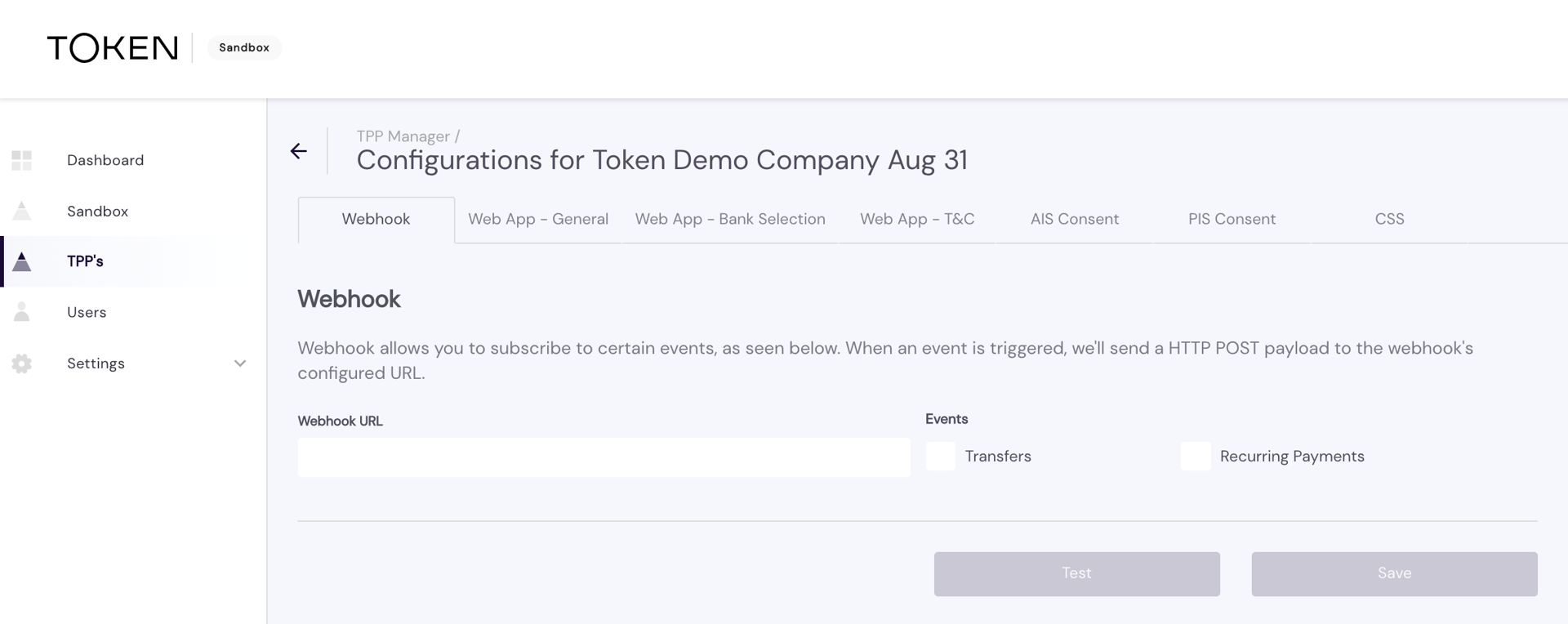The image size is (1568, 624).
Task: Focus the Webhook URL input field
Action: 604,457
